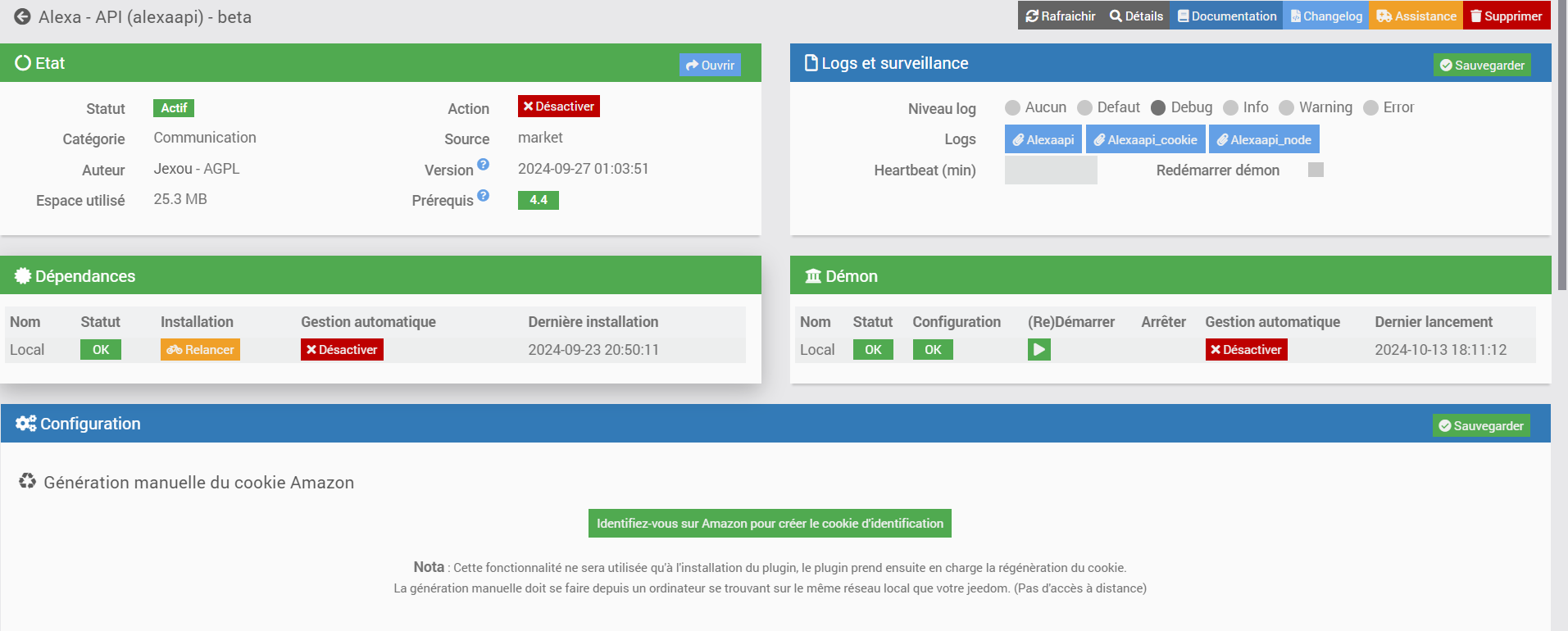Open the Assistance page
The width and height of the screenshot is (1568, 631).
click(x=1416, y=16)
